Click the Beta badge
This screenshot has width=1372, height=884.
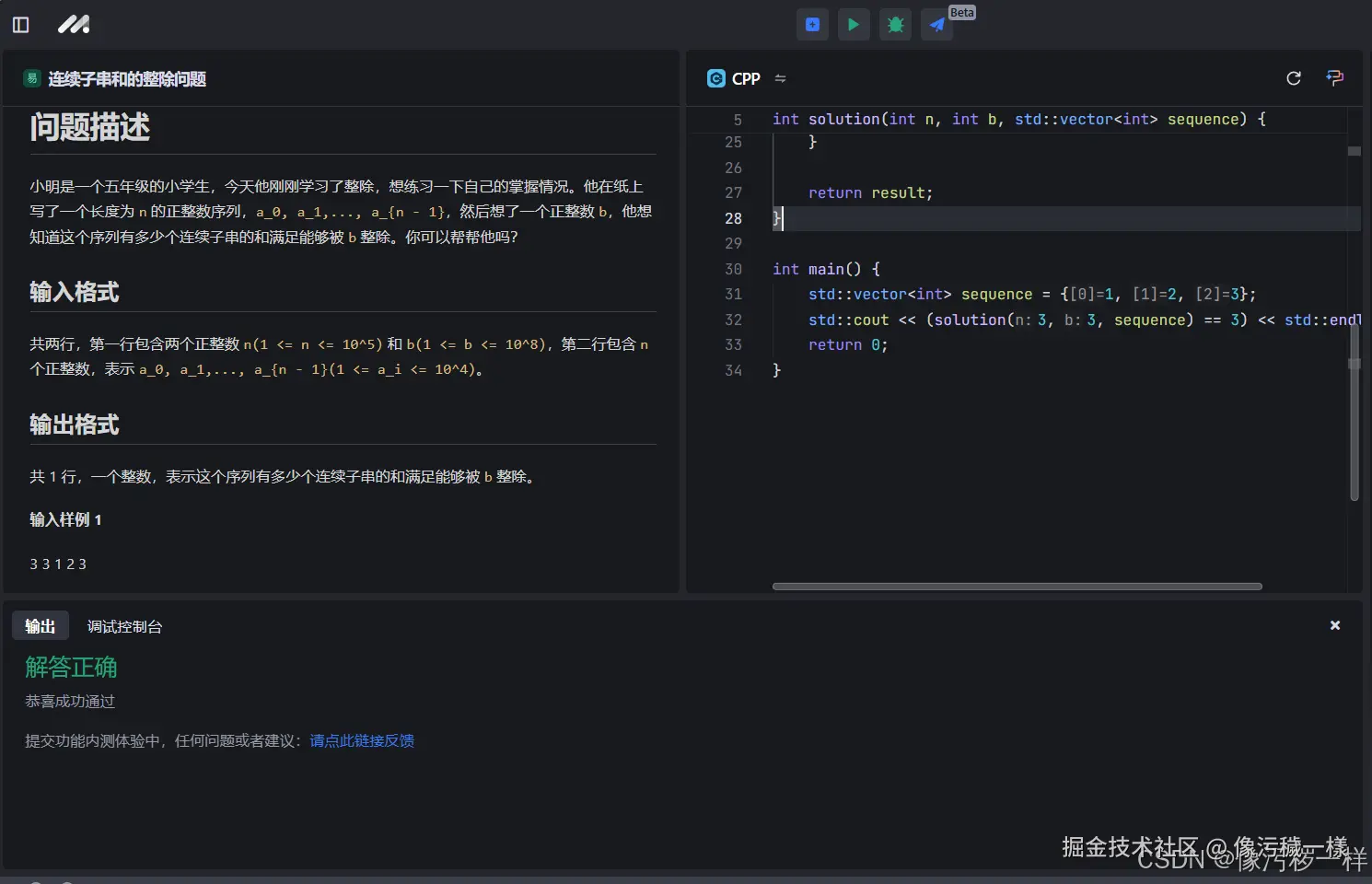(962, 13)
